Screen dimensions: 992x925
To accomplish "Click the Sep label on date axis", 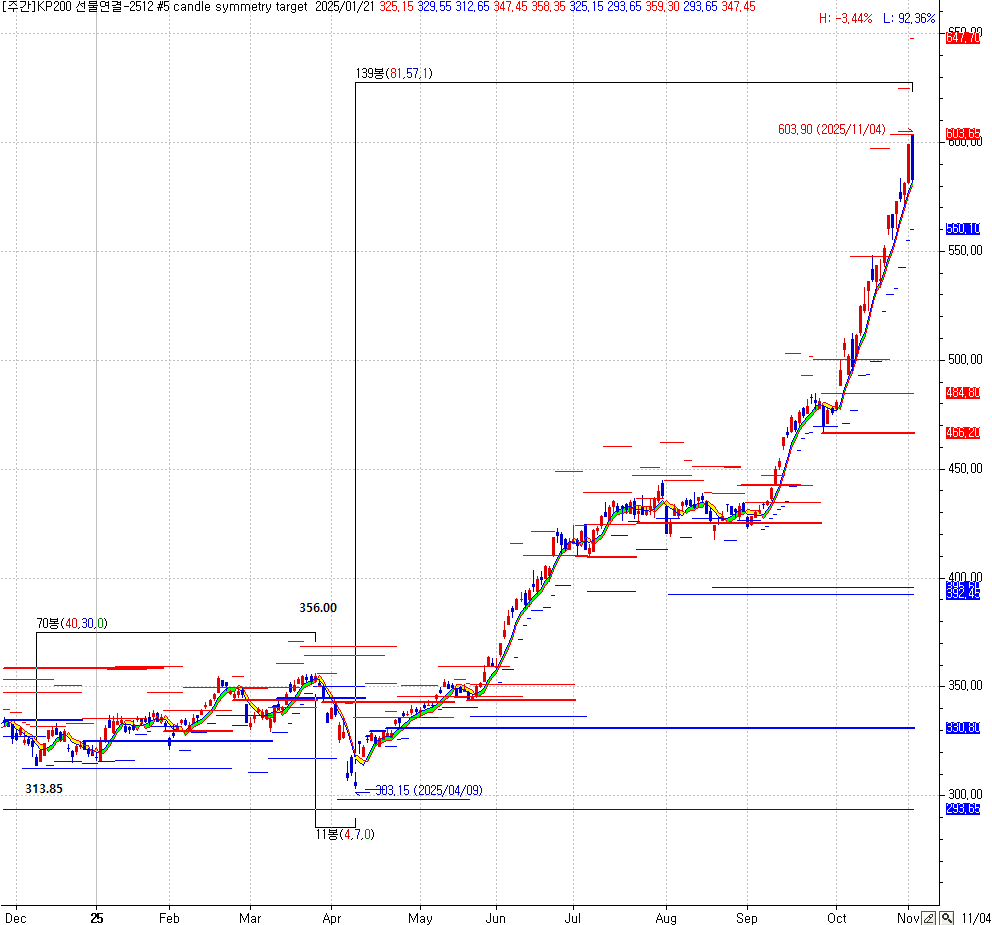I will click(x=747, y=918).
